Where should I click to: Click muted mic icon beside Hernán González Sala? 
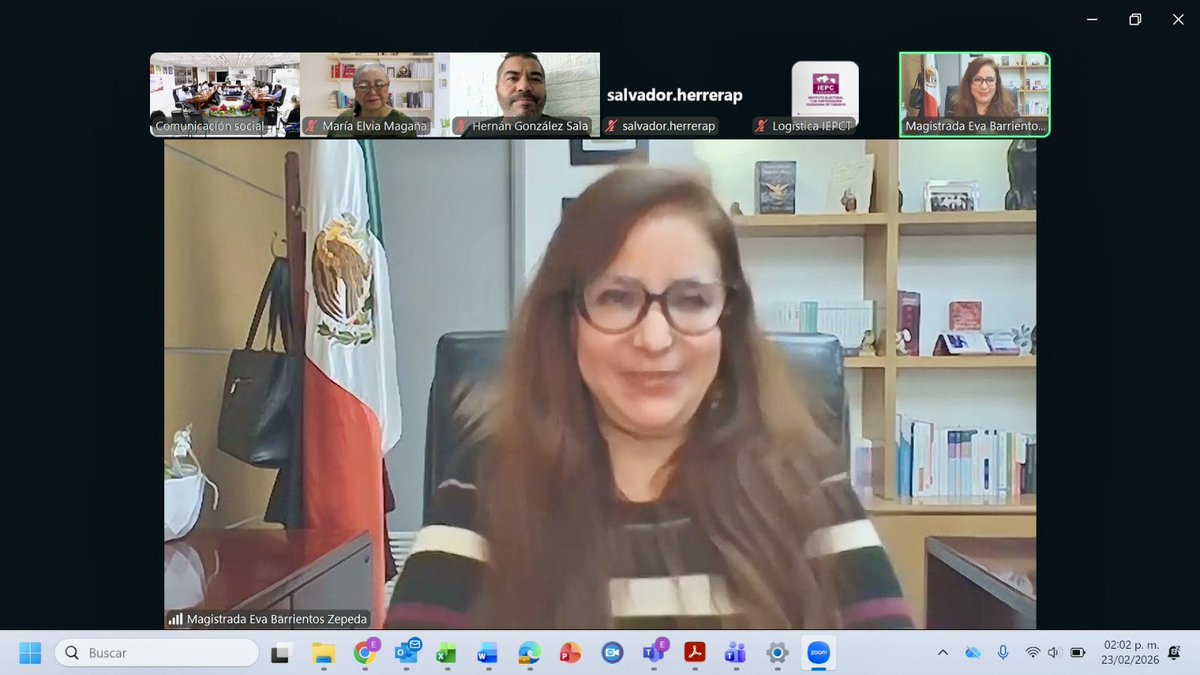pyautogui.click(x=461, y=126)
